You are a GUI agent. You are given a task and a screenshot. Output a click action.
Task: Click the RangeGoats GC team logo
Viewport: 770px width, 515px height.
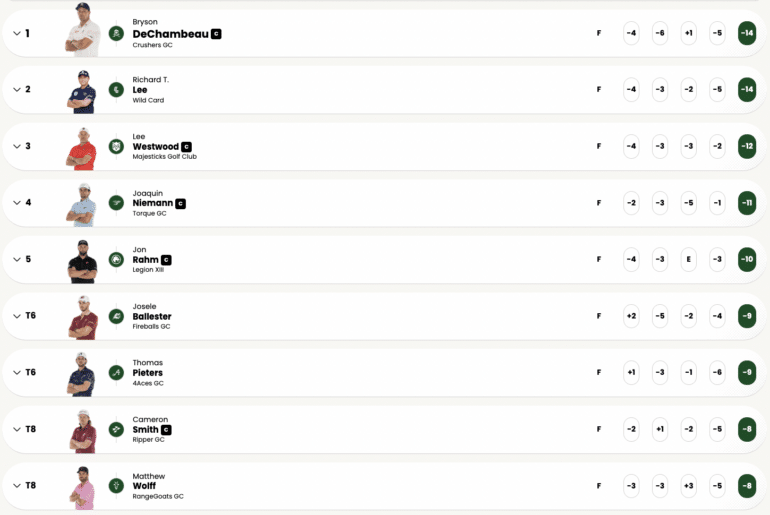(116, 485)
